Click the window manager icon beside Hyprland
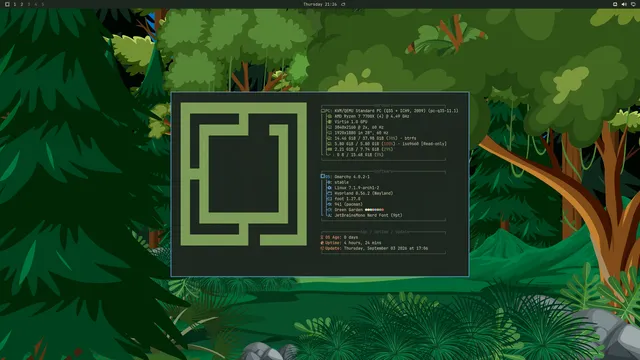The image size is (640, 360). (329, 193)
